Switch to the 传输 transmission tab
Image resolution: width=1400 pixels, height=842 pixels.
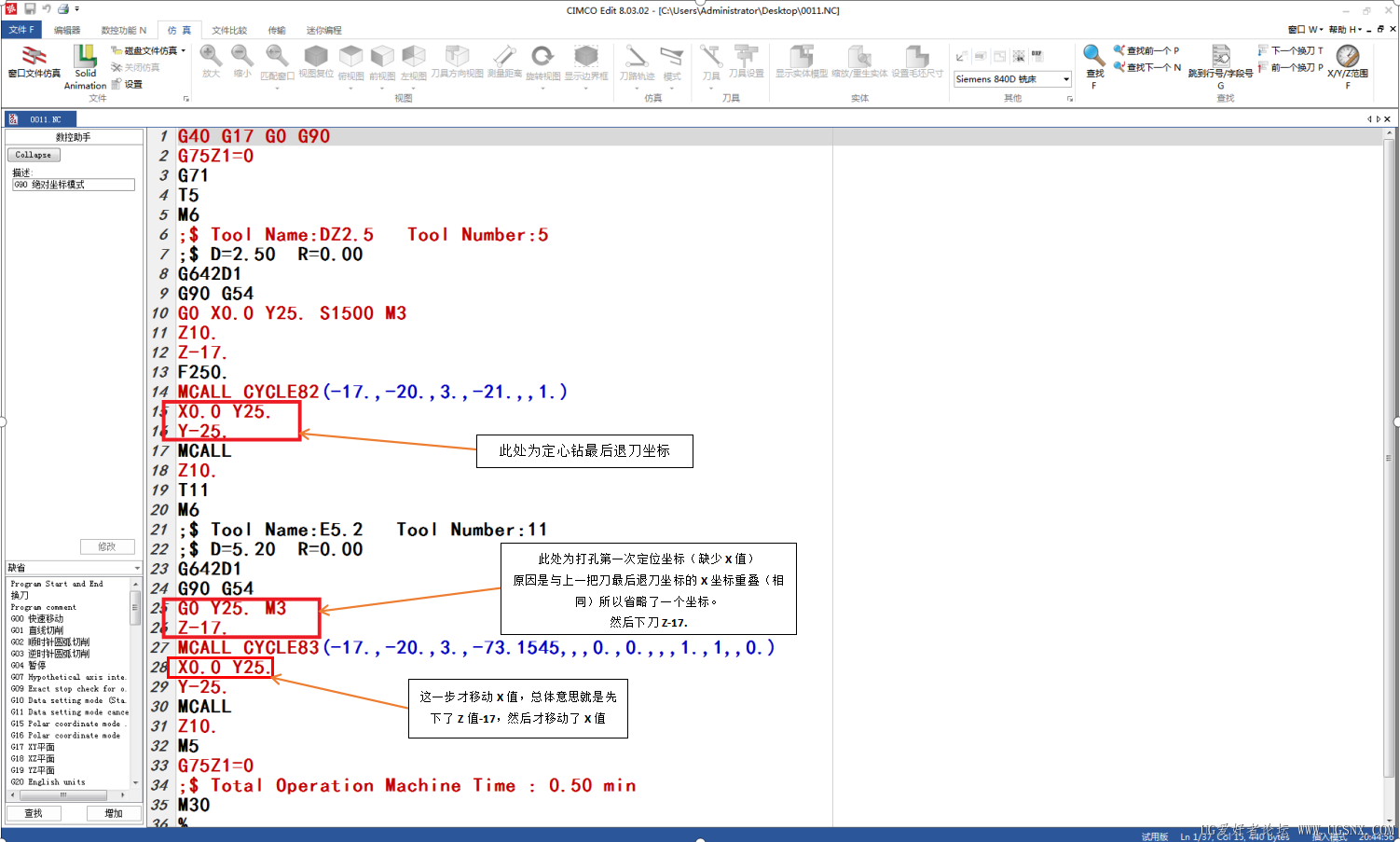click(277, 30)
